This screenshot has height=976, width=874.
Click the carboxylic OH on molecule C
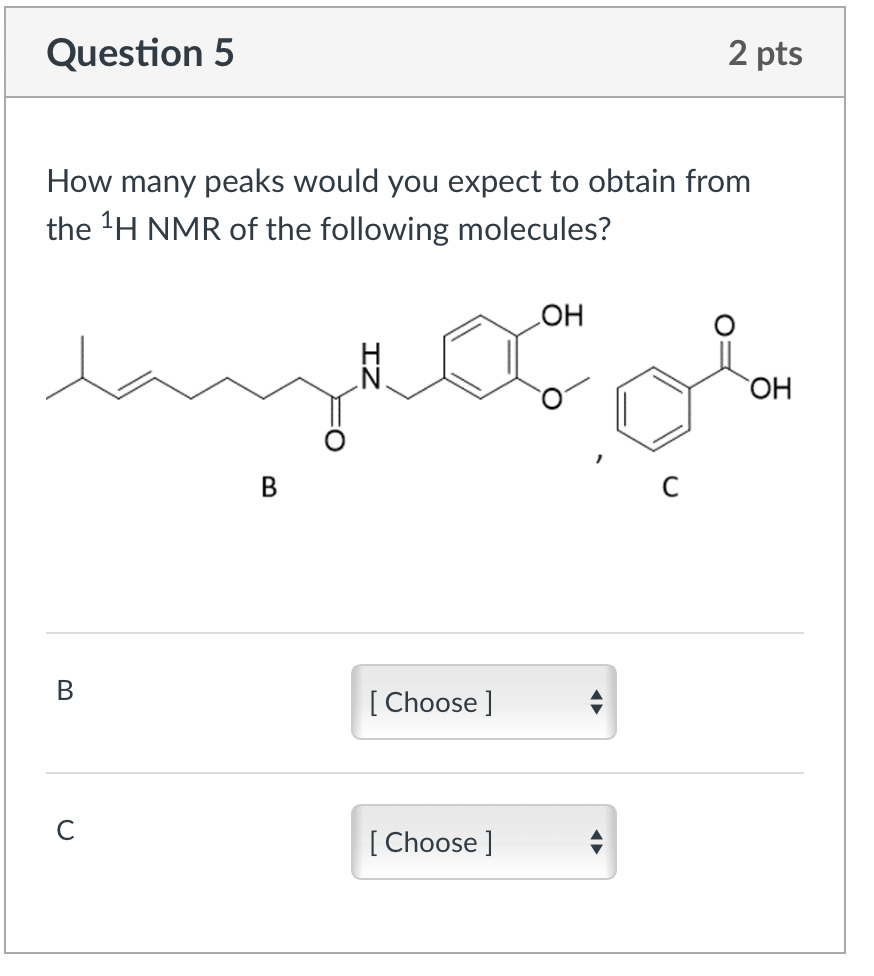coord(771,388)
